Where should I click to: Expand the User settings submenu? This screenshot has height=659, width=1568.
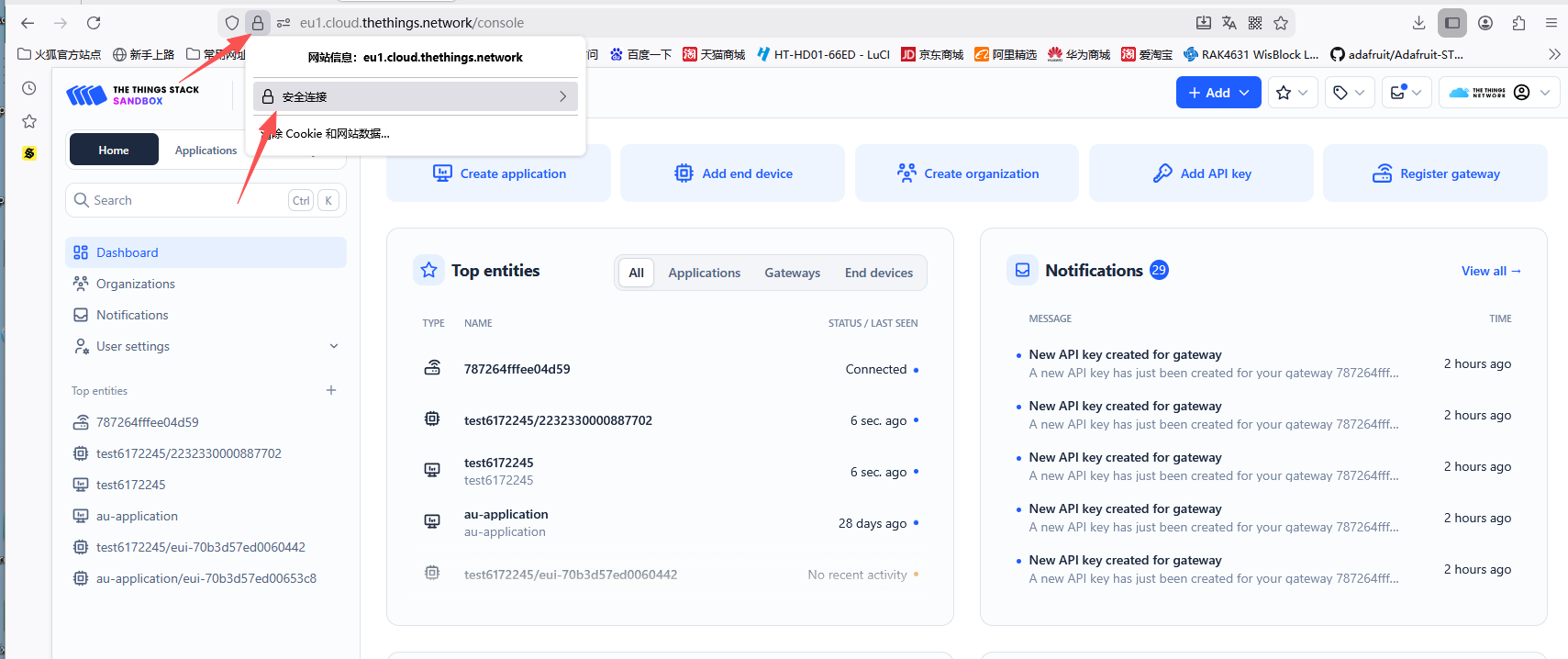[334, 346]
